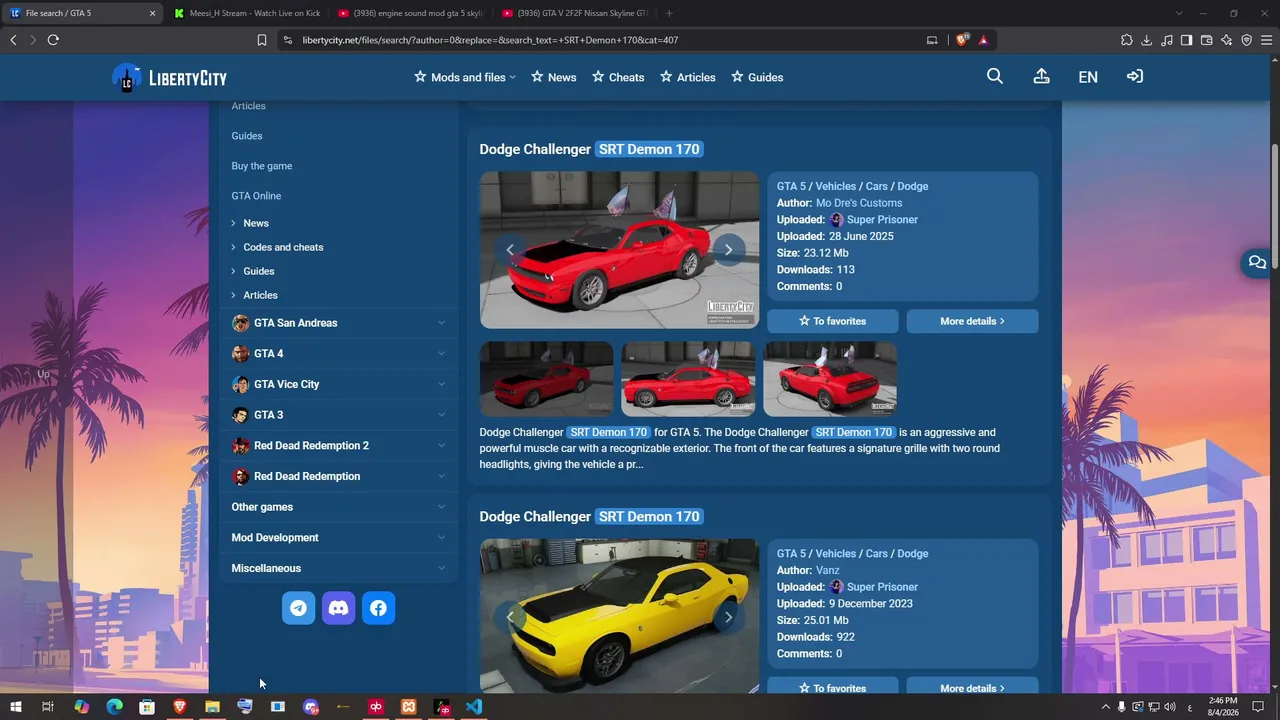The height and width of the screenshot is (720, 1280).
Task: Open the Brave Shields icon
Action: pos(963,40)
